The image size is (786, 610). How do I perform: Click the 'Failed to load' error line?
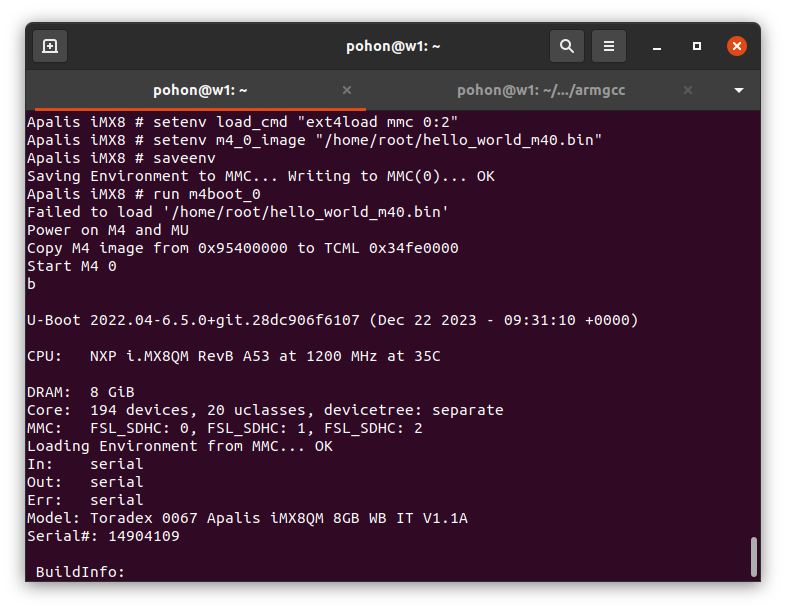[x=237, y=212]
